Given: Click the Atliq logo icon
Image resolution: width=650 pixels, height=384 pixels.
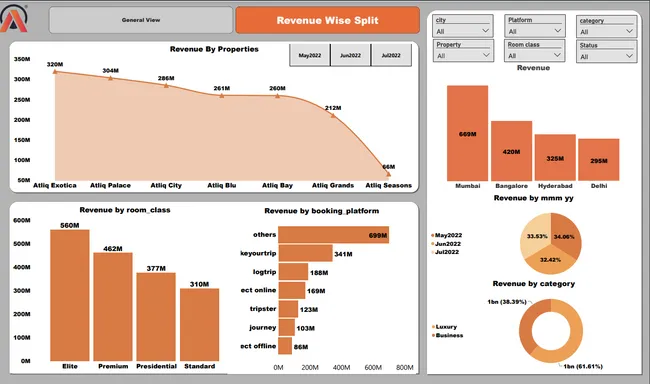Looking at the screenshot, I should click(14, 18).
